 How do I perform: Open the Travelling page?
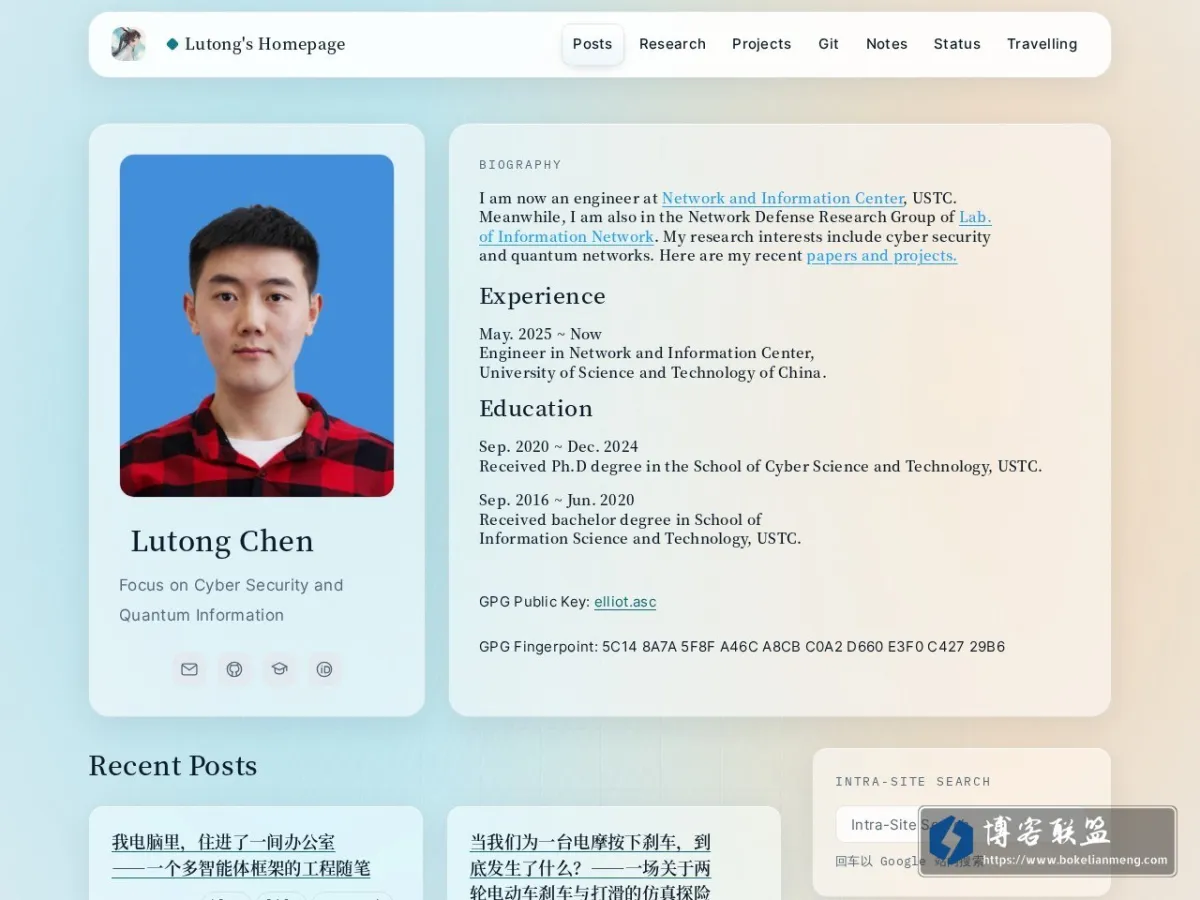[1042, 44]
